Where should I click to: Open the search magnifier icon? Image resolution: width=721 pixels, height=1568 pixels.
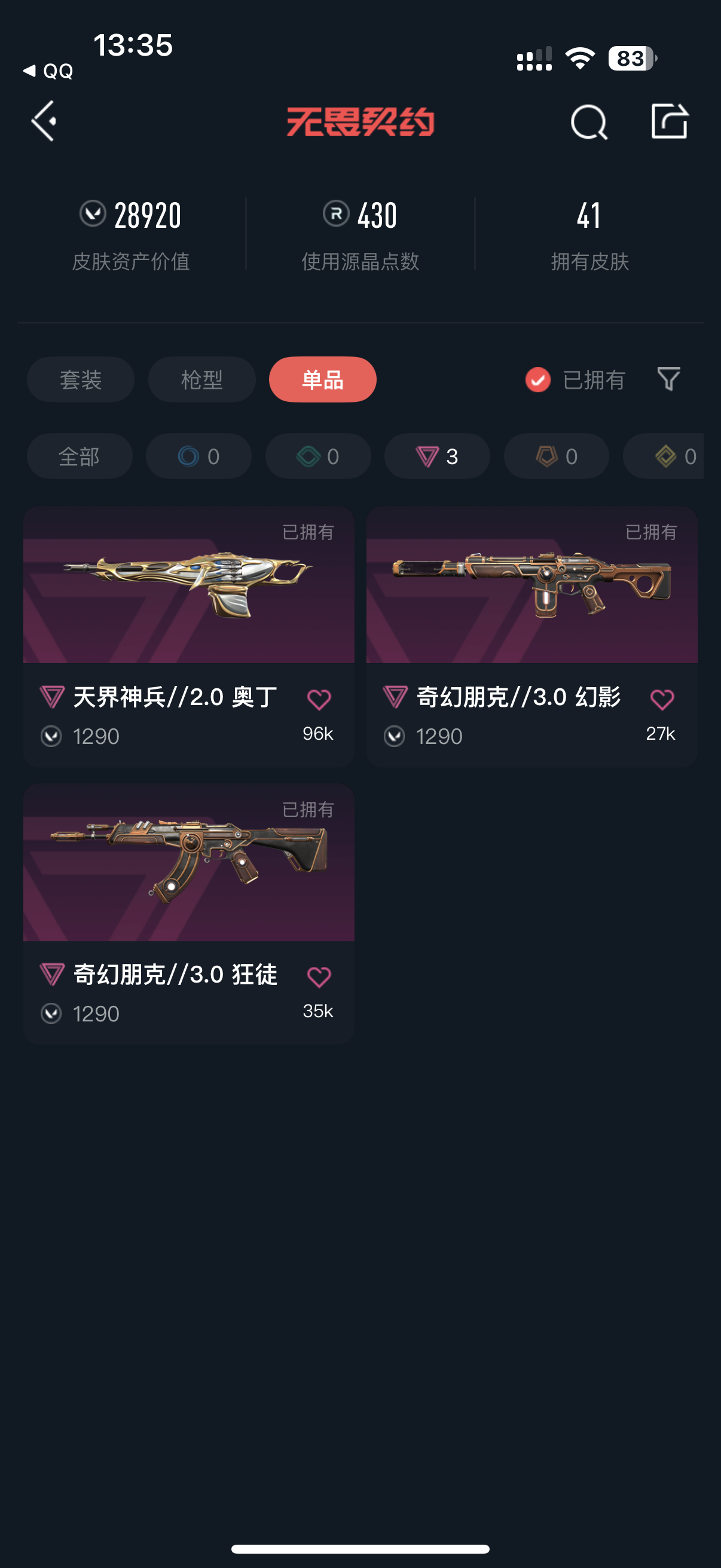tap(588, 122)
